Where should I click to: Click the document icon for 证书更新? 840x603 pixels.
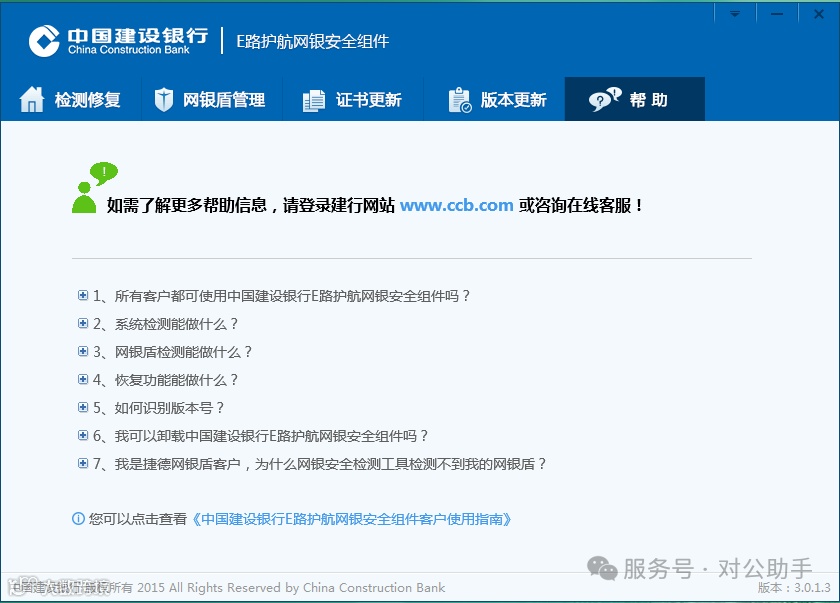[x=314, y=101]
